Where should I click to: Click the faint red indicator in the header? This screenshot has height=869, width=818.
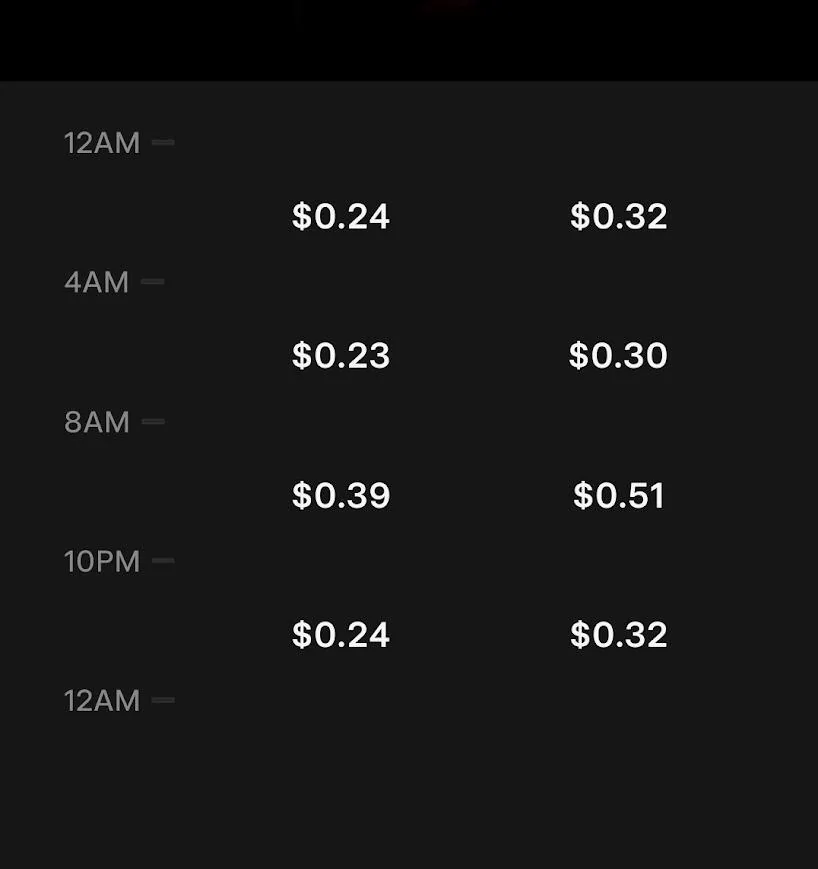coord(447,5)
